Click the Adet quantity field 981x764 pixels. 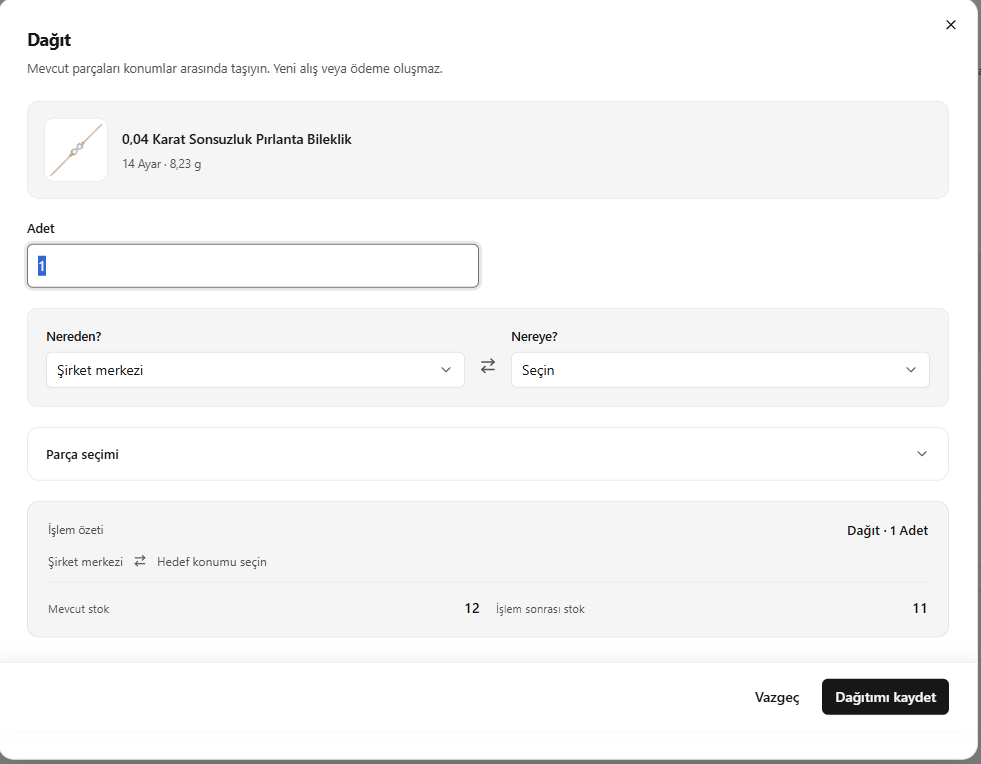click(253, 266)
